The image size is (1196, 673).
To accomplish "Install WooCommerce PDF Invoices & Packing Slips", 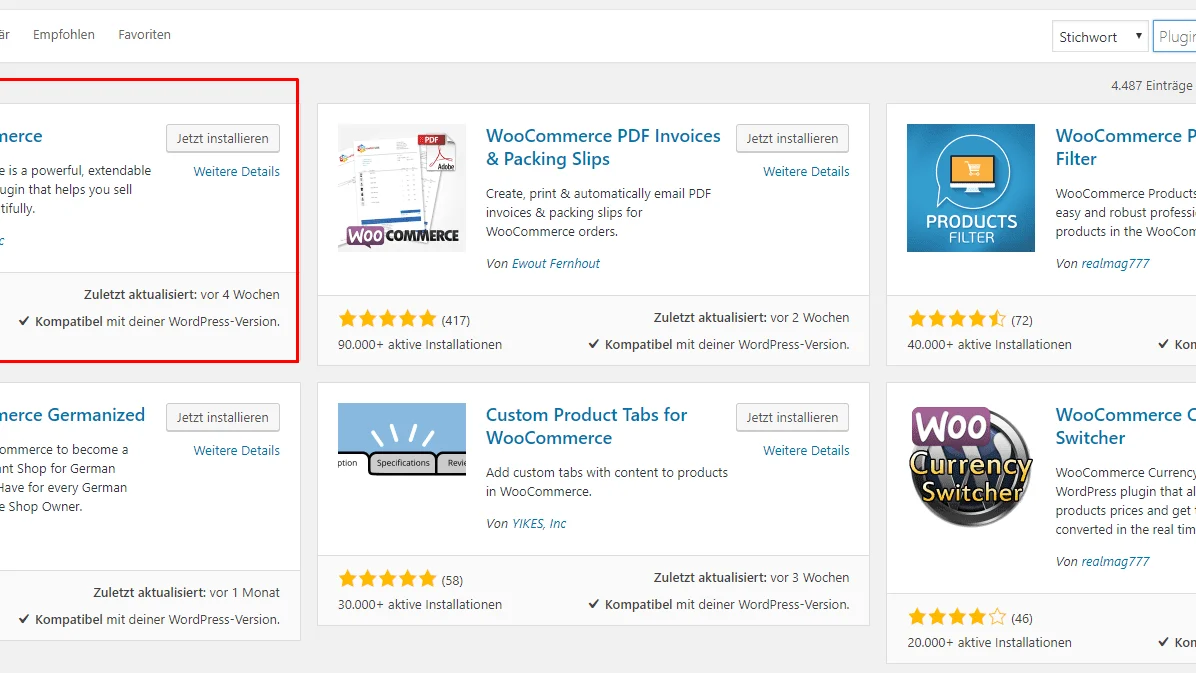I will coord(792,138).
